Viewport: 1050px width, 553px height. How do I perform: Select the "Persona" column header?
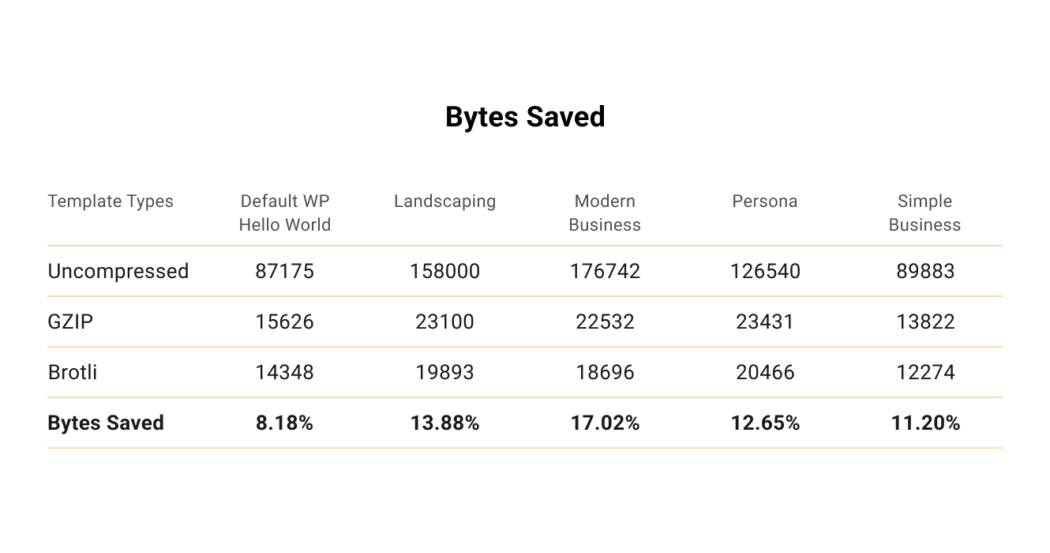(765, 201)
